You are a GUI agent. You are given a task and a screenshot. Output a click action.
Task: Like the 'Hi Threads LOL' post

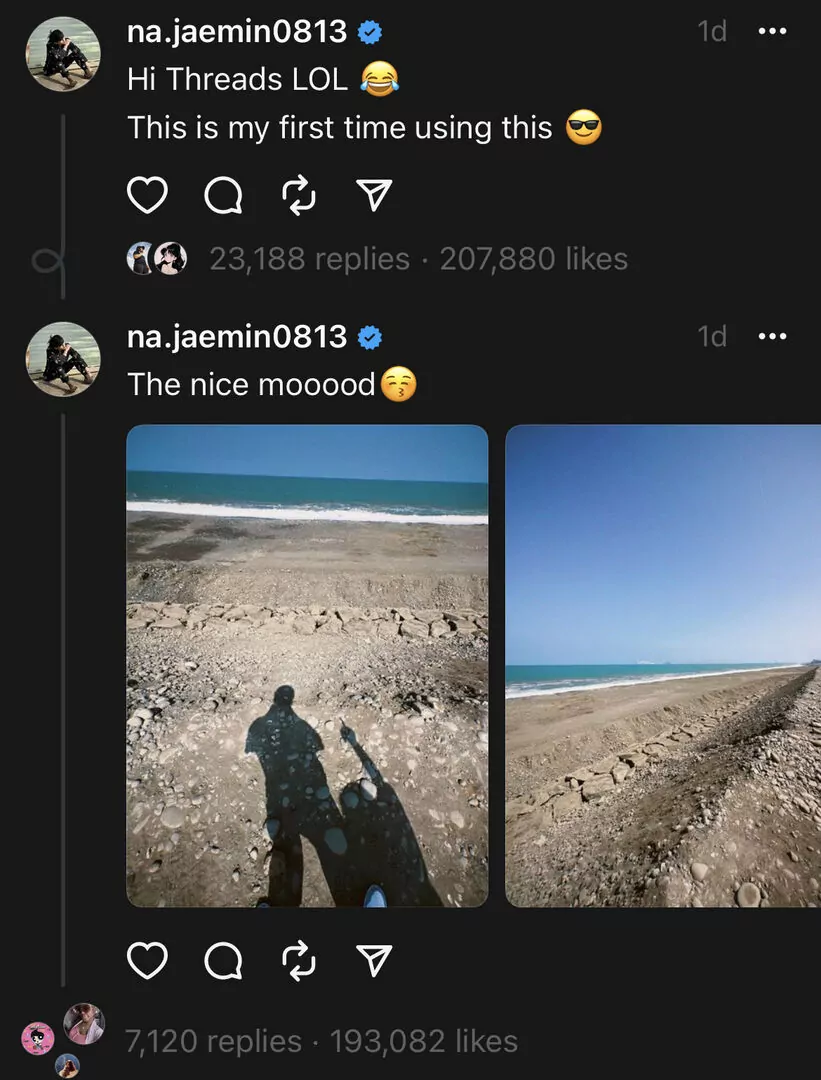click(x=148, y=196)
